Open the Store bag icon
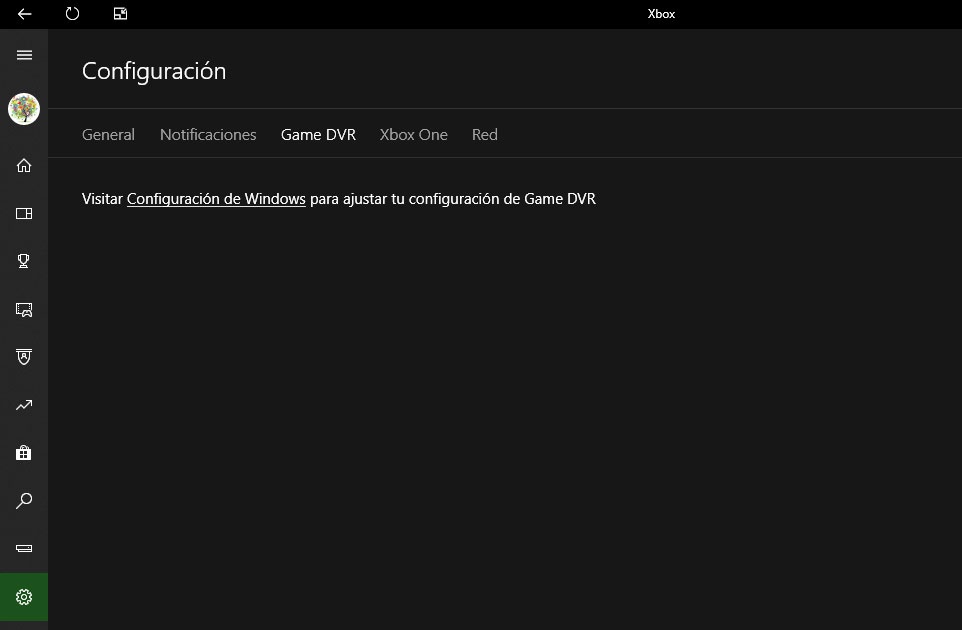 pos(24,453)
